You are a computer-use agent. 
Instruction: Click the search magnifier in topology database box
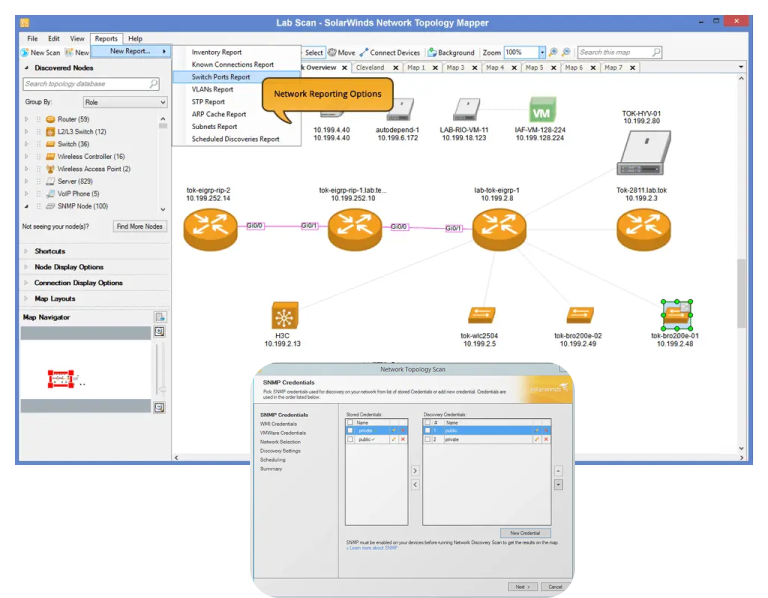tap(154, 84)
